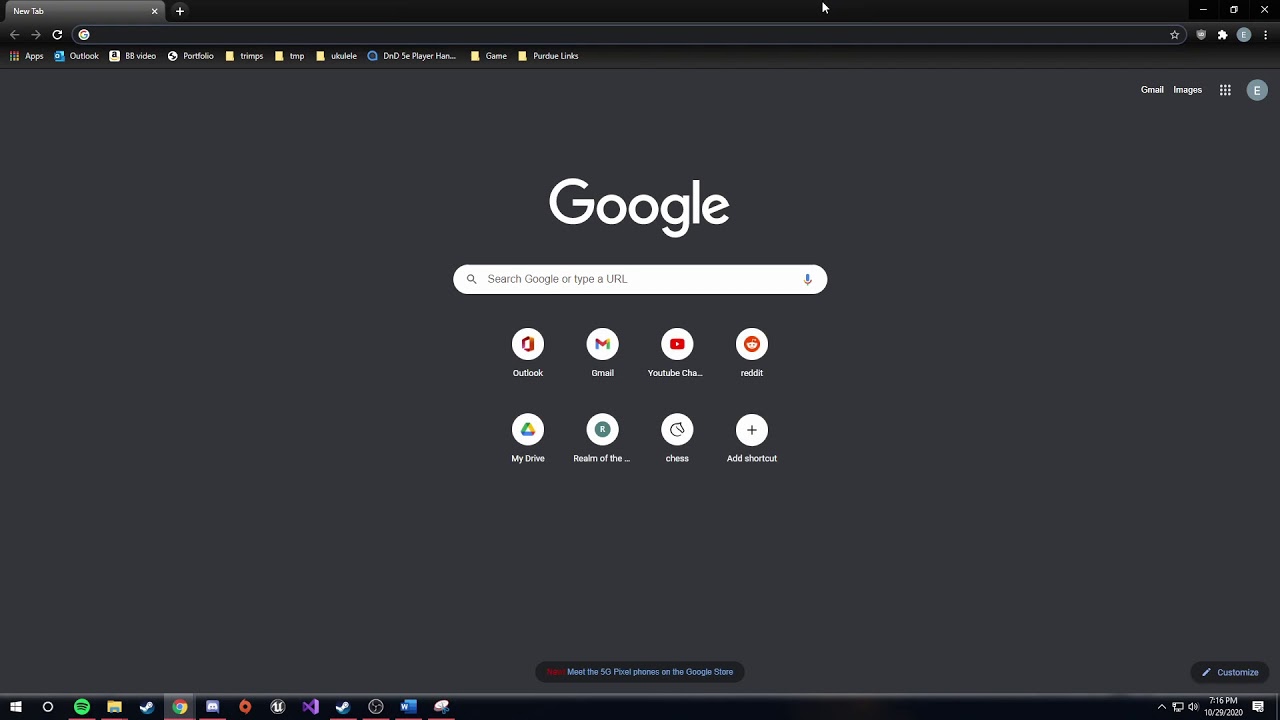
Task: Click the Customize button
Action: point(1230,672)
